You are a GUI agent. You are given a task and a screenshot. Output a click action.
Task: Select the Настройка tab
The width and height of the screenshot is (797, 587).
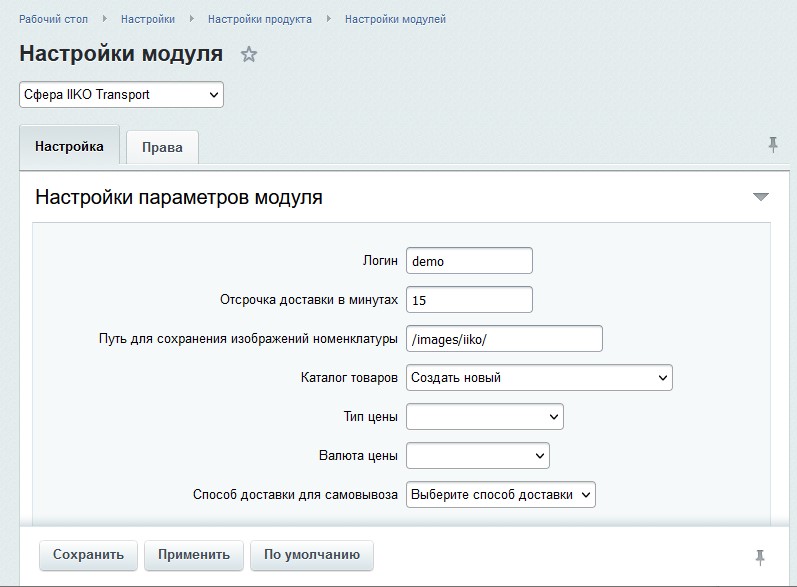coord(69,146)
